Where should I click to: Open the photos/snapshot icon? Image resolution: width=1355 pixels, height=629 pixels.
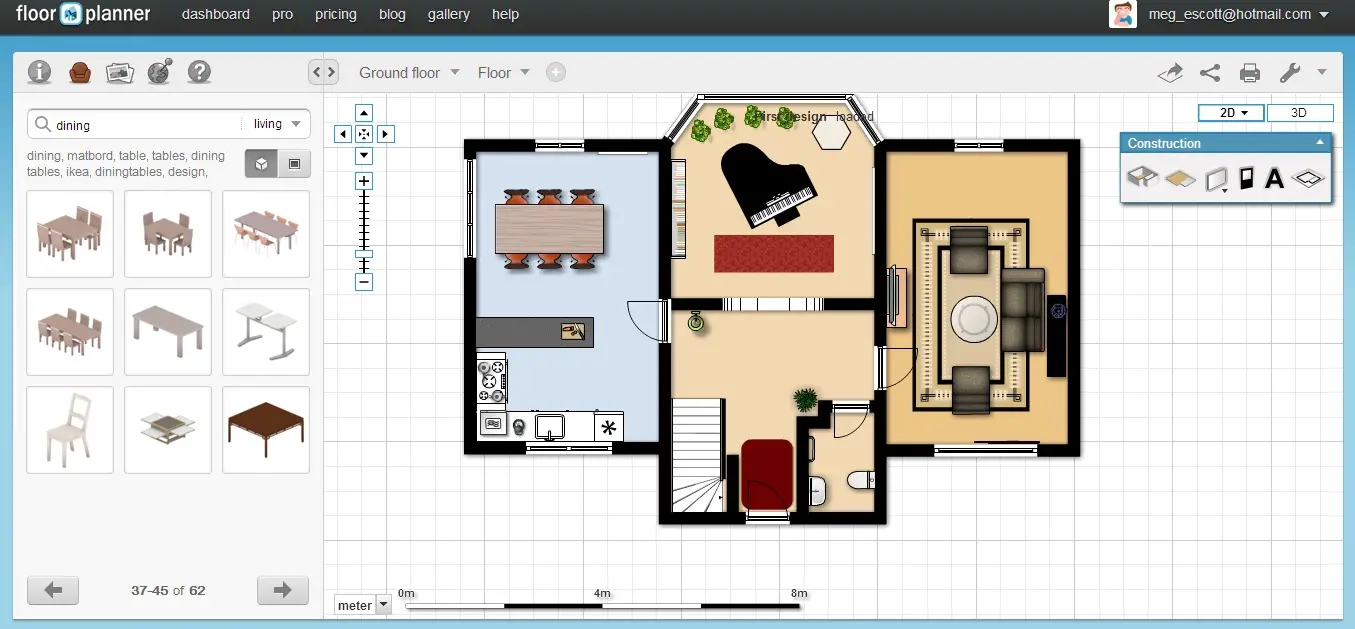pos(119,72)
